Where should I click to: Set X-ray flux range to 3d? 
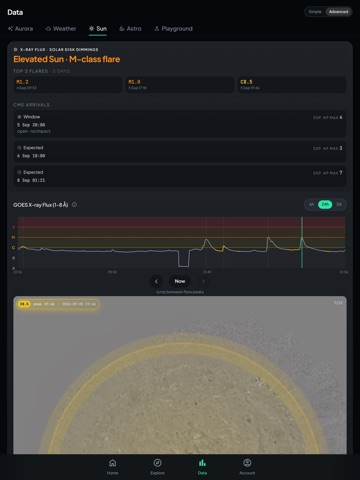coord(339,204)
